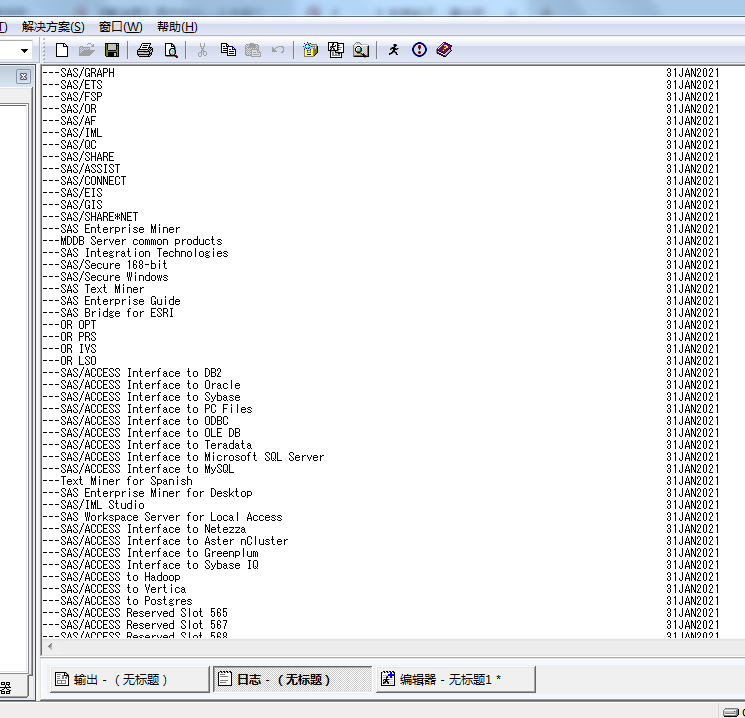Save using the floppy disk icon

click(x=112, y=50)
